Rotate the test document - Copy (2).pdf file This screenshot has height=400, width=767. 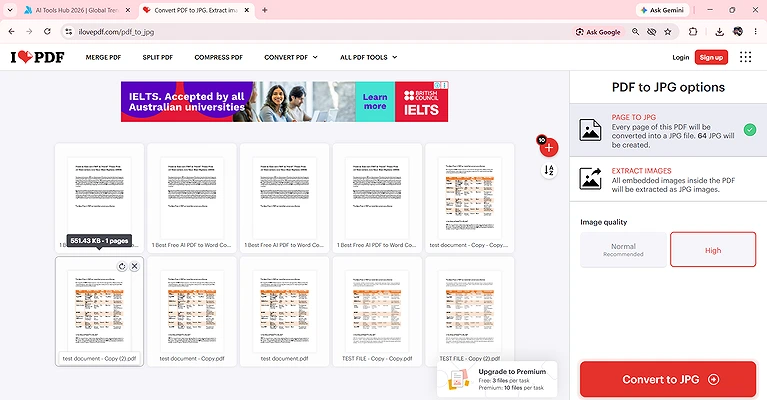[x=122, y=266]
